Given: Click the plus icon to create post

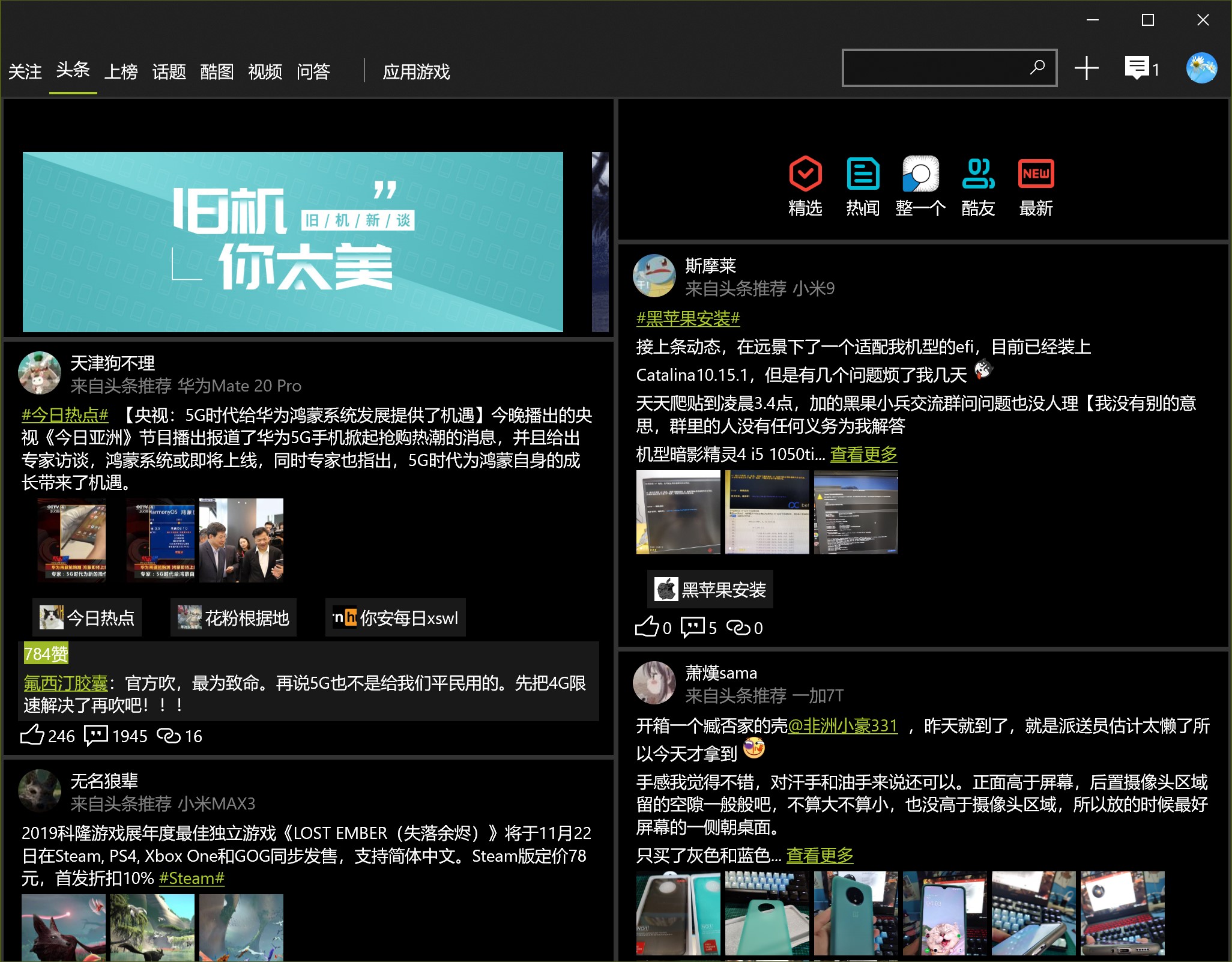Looking at the screenshot, I should (1086, 68).
